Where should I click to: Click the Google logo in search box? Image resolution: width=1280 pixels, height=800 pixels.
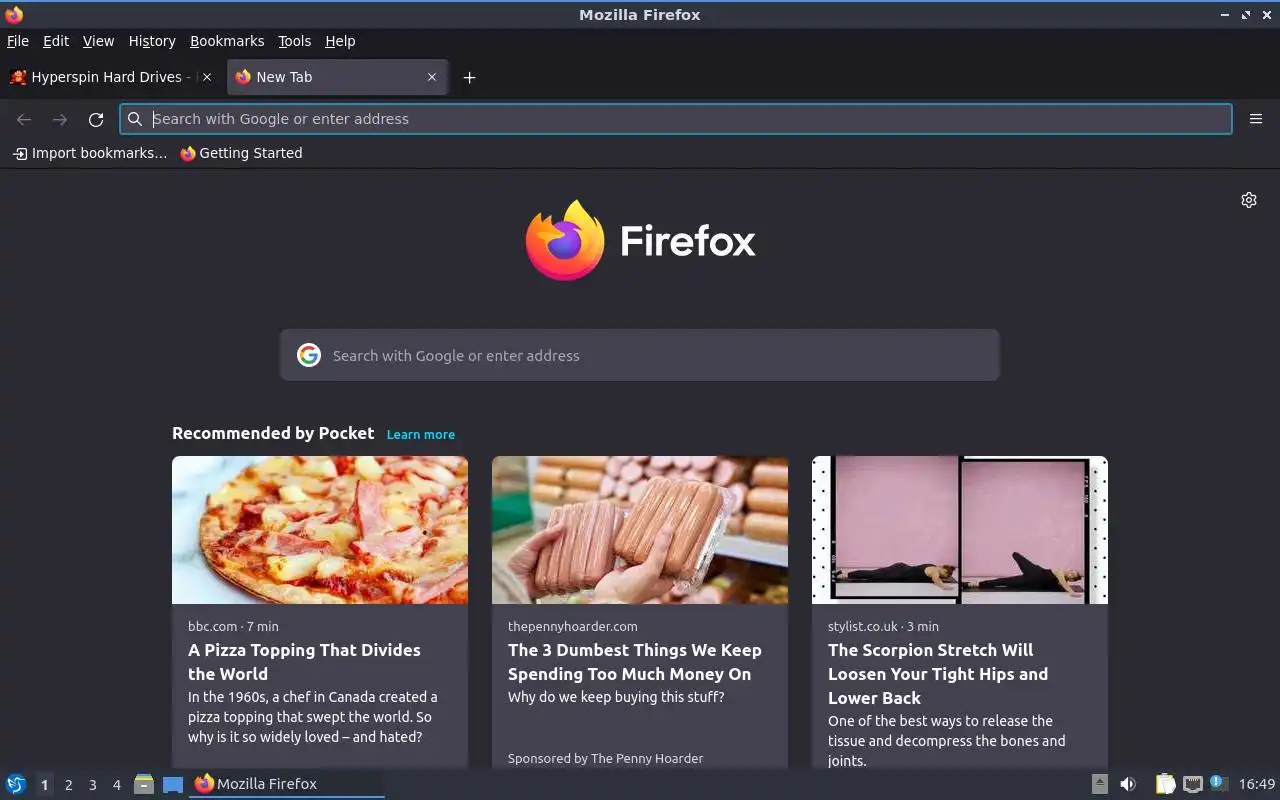[x=309, y=355]
